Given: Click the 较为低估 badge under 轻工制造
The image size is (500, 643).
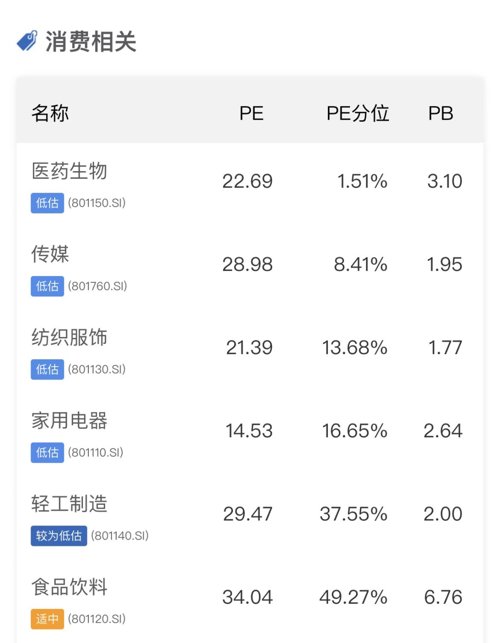Looking at the screenshot, I should pos(59,536).
